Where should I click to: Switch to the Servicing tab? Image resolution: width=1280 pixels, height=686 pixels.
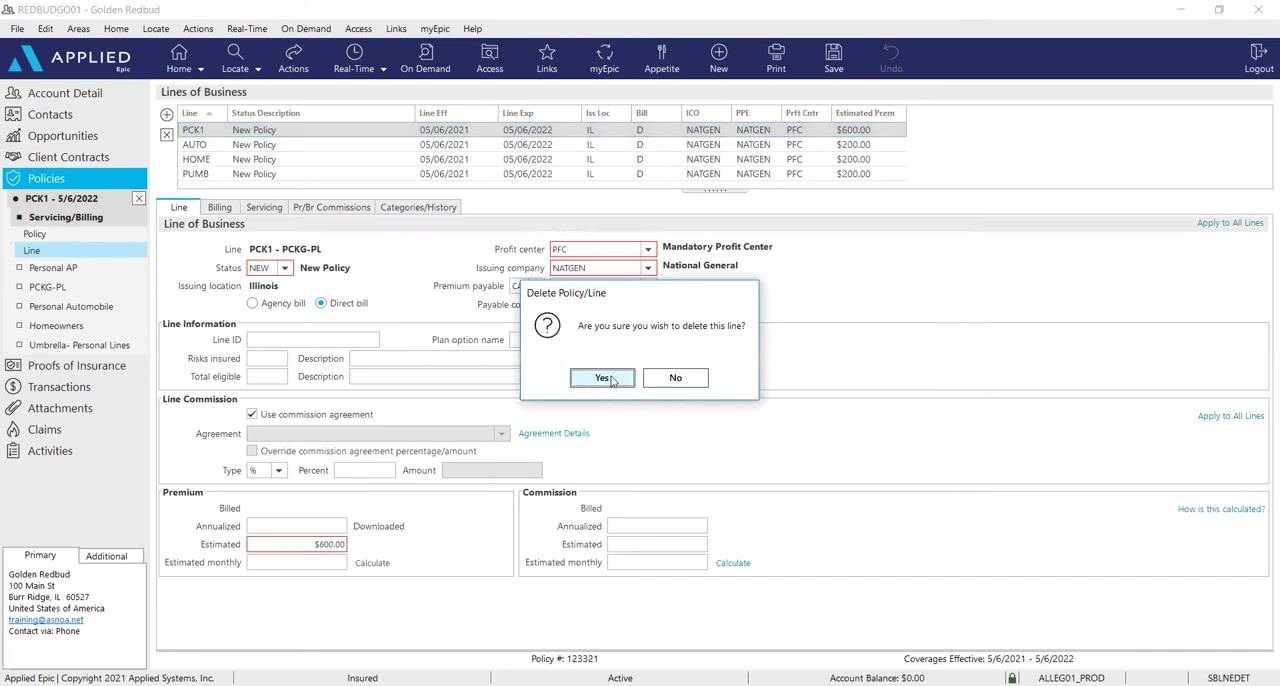pyautogui.click(x=264, y=207)
